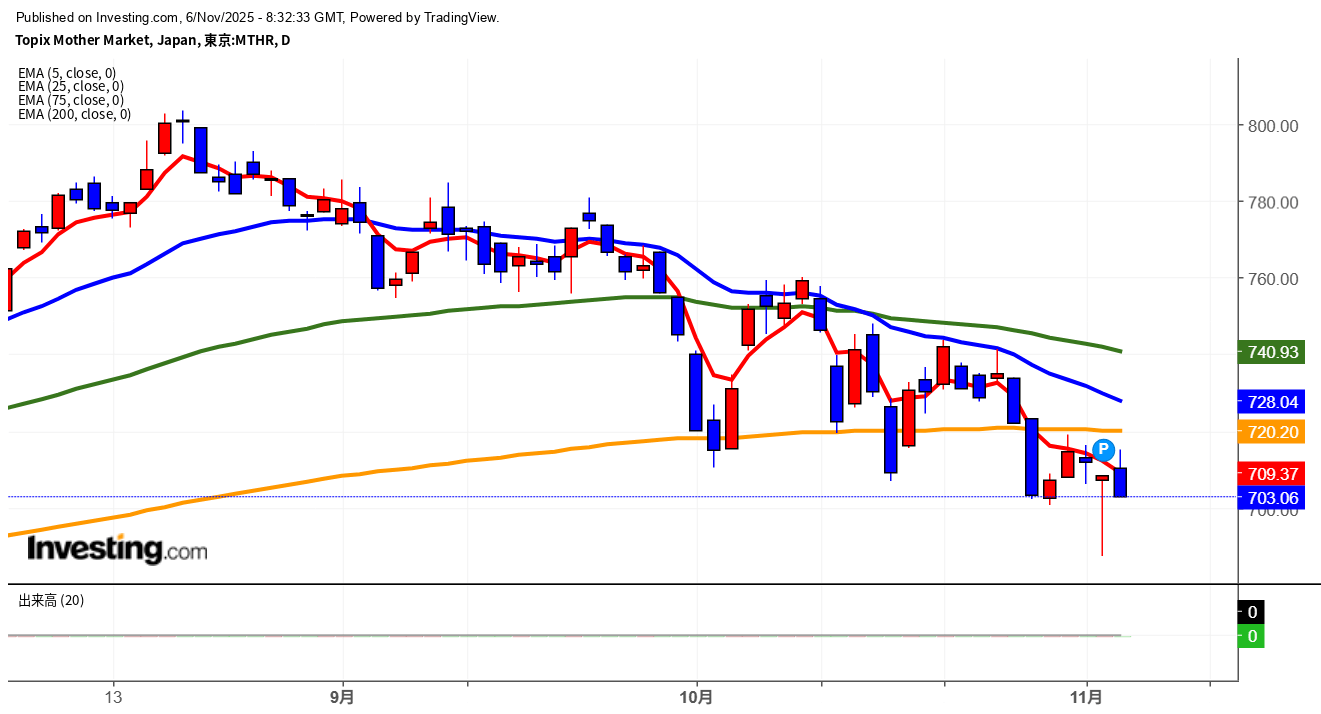The height and width of the screenshot is (714, 1321).
Task: Click the Published on Investing.com header text
Action: 258,17
